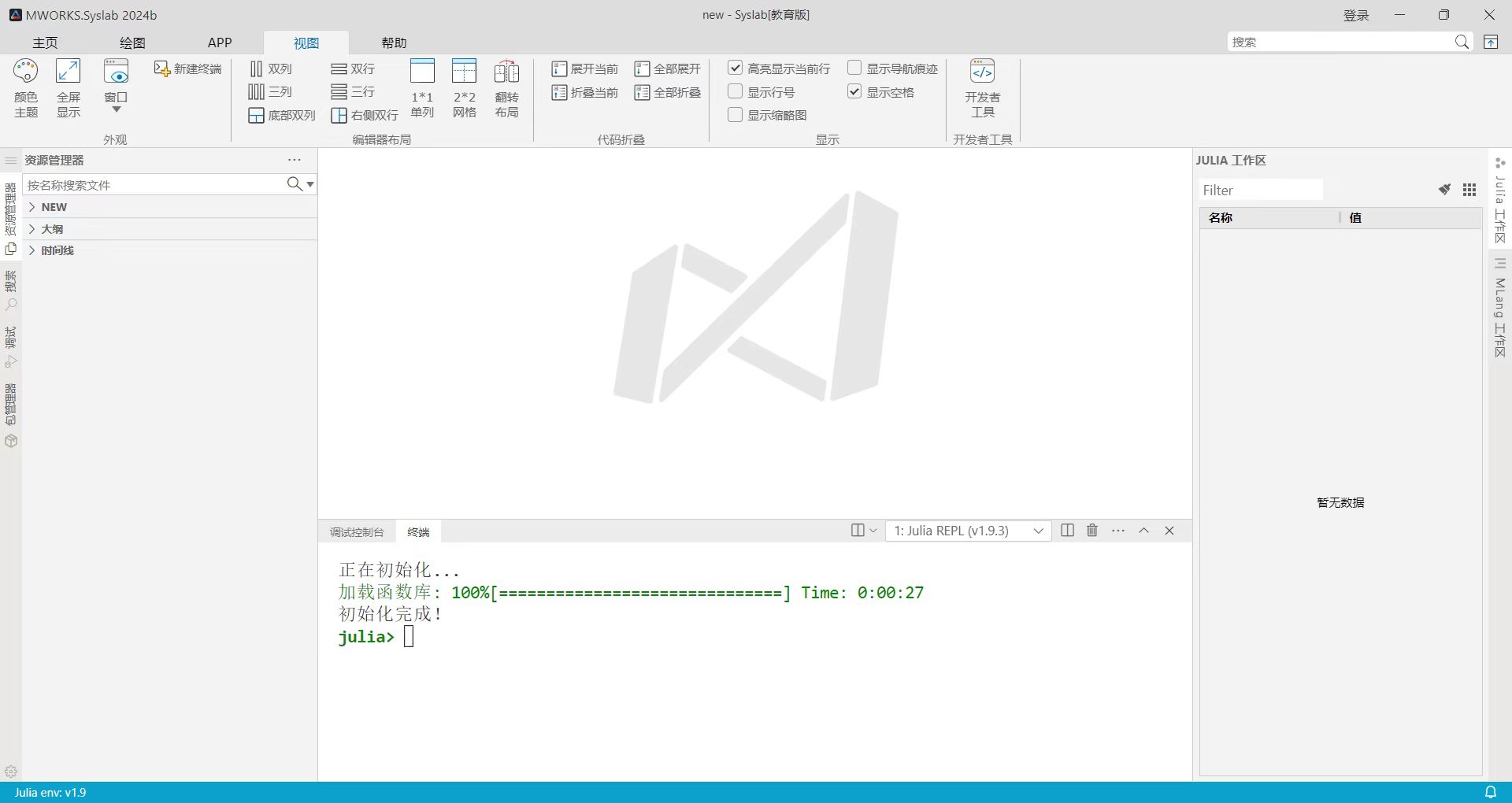Uncheck the 显示空格 checkbox
The height and width of the screenshot is (803, 1512).
[x=854, y=92]
